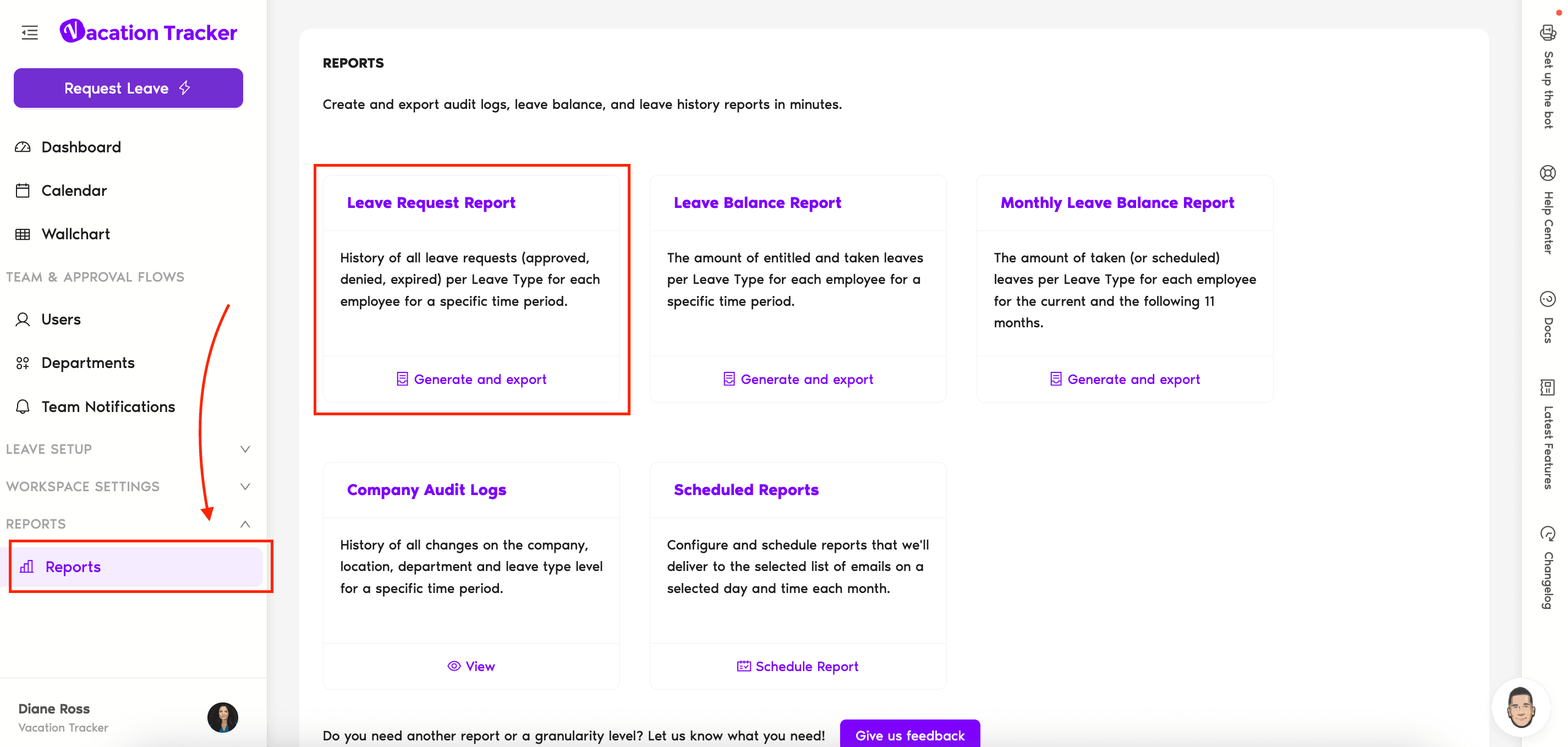1568x747 pixels.
Task: Go to the Dashboard menu item
Action: (81, 147)
